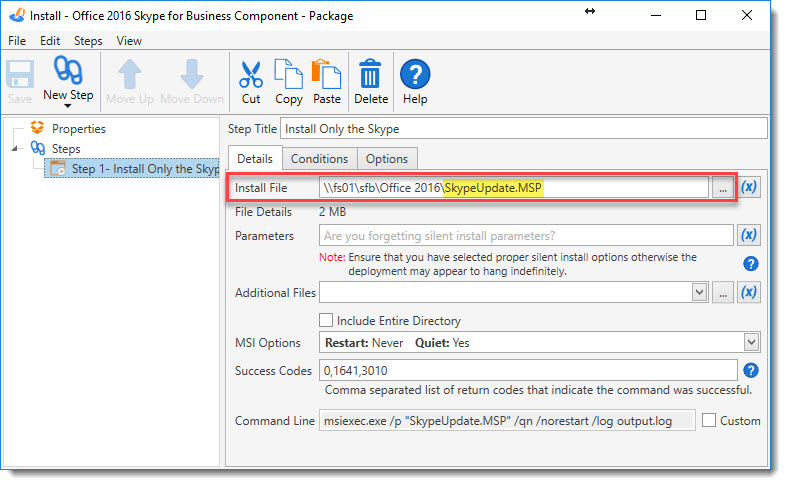
Task: Collapse the Steps tree node
Action: pyautogui.click(x=15, y=148)
